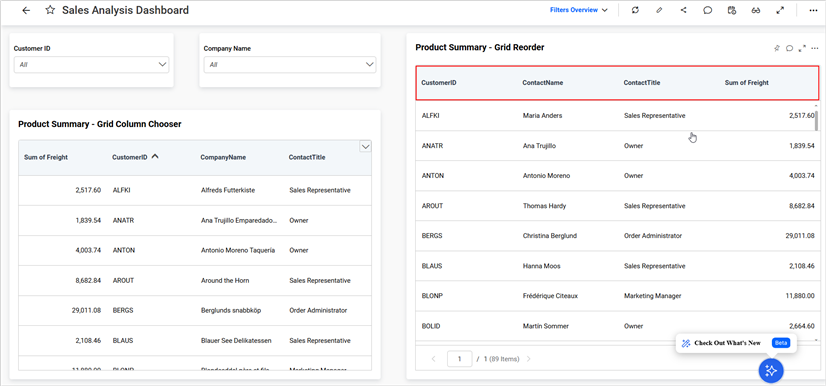
Task: Select Alfreds Futterkiste cell
Action: coord(228,190)
